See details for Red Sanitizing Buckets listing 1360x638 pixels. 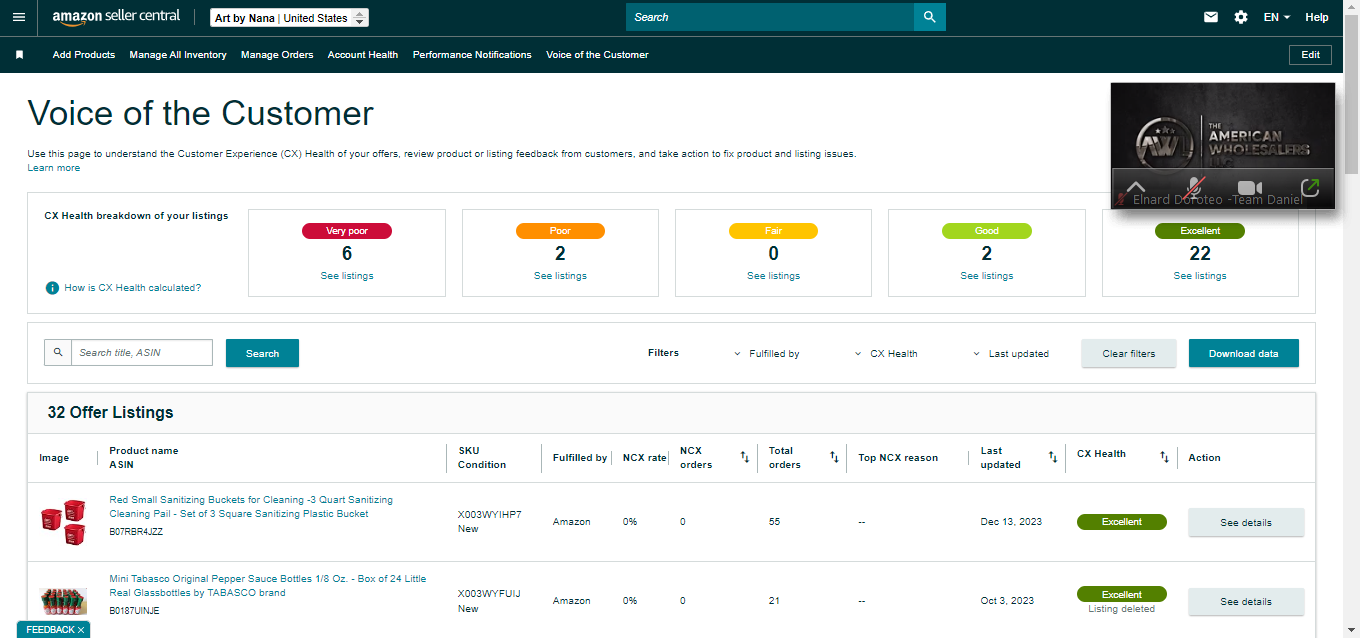point(1246,522)
